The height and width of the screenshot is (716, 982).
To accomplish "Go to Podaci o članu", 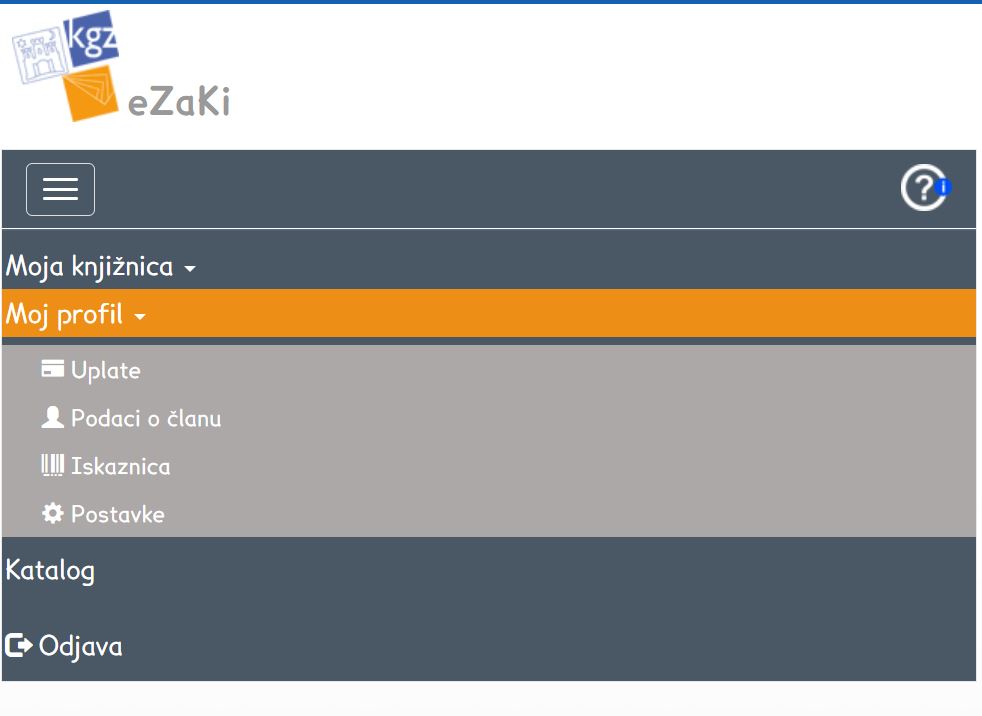I will [x=146, y=419].
